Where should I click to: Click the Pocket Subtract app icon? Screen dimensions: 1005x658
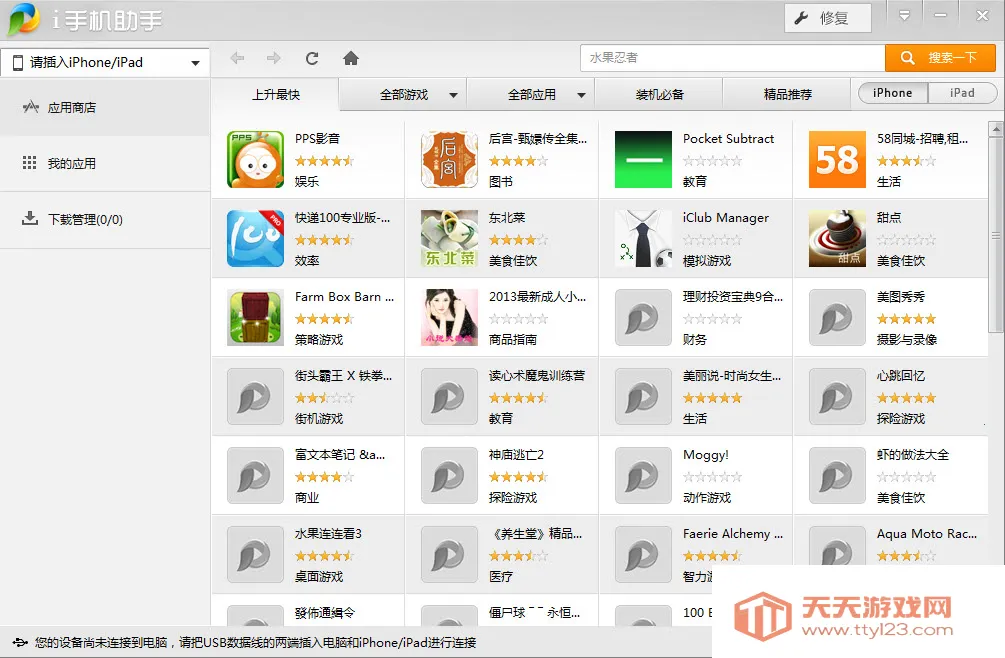[x=643, y=159]
